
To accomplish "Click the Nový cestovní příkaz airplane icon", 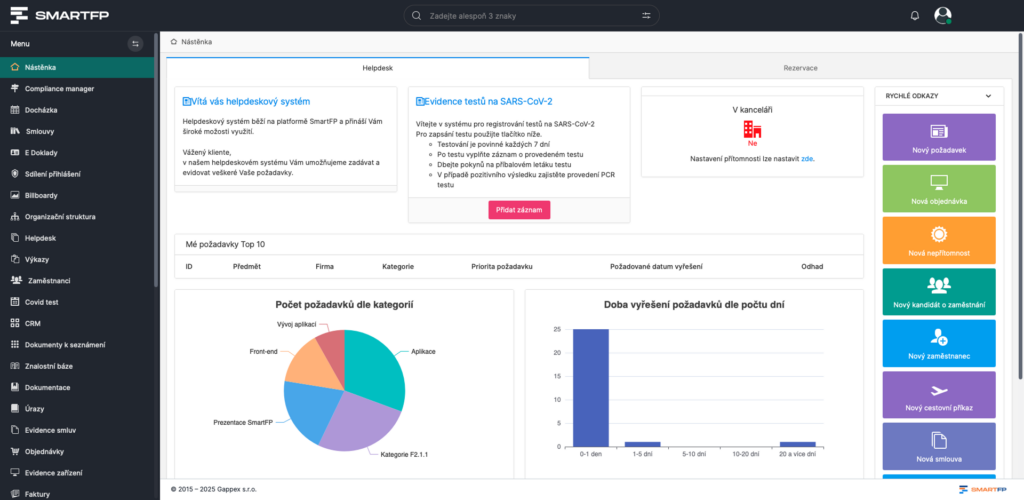I will click(938, 389).
